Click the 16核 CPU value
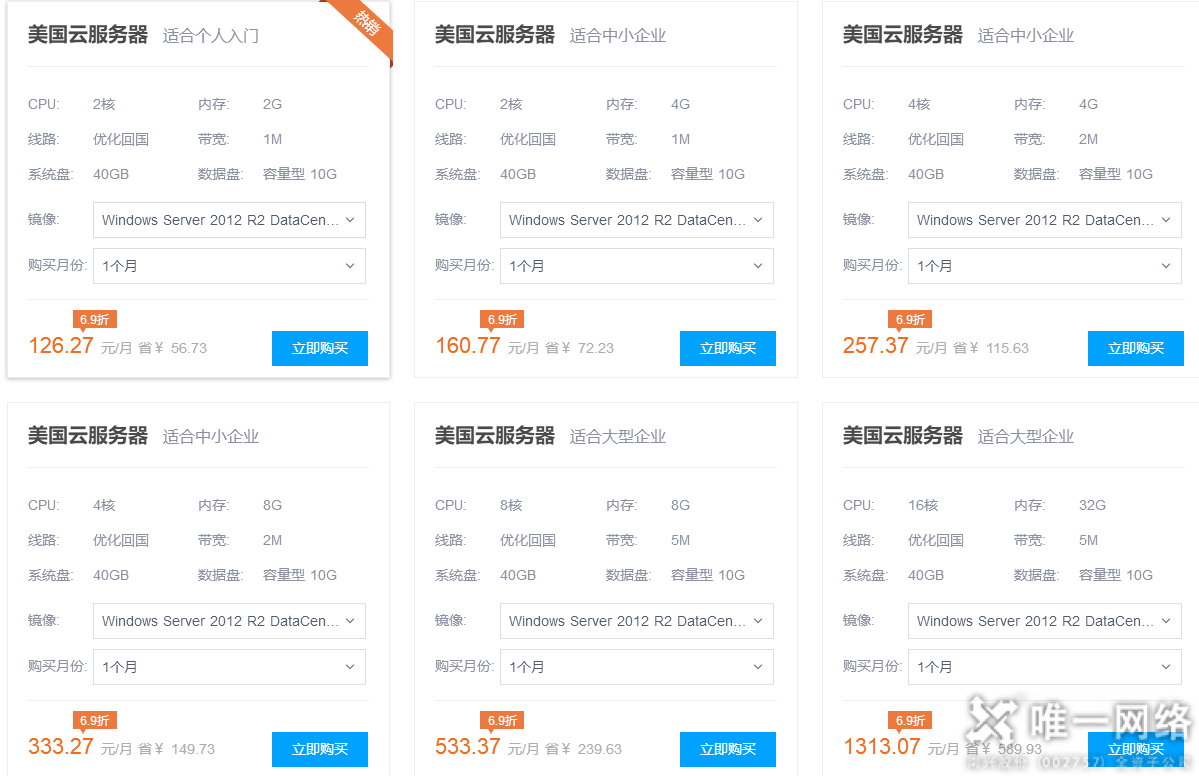Screen dimensions: 1199x776 (x=923, y=505)
